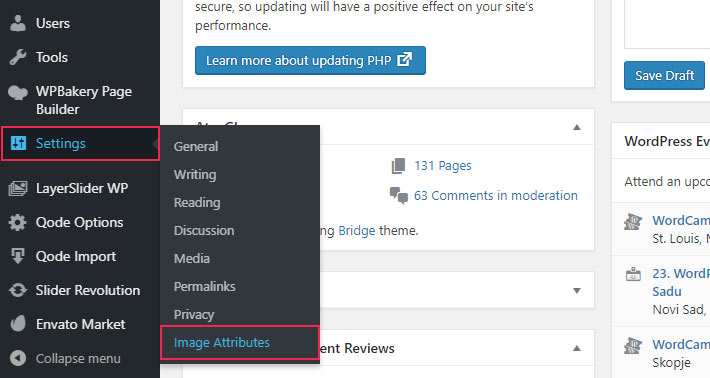This screenshot has width=710, height=378.
Task: Collapse the At a Glance widget arrow
Action: click(x=576, y=127)
